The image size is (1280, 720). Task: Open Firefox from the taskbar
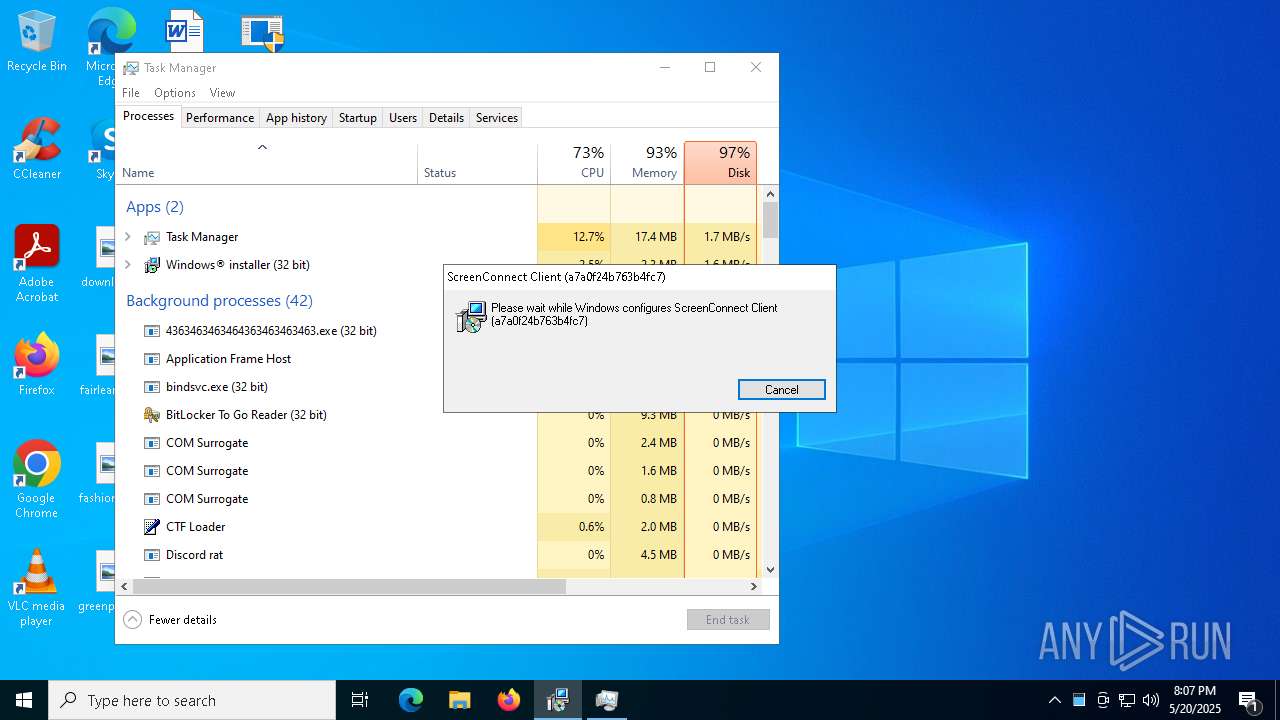[509, 700]
